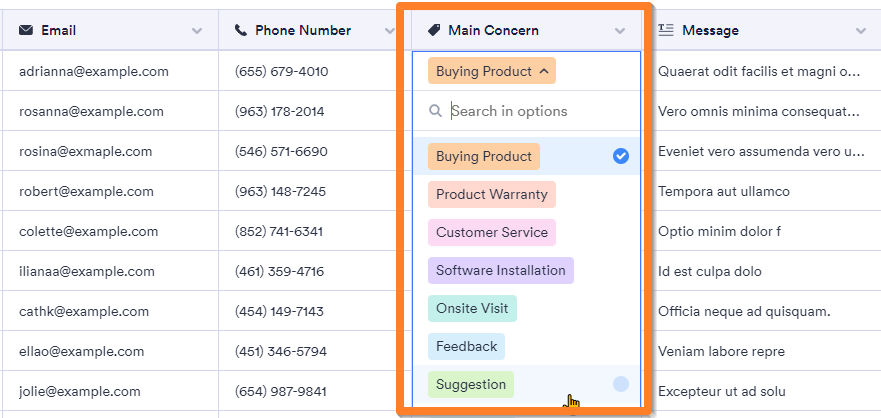Open the Message column dropdown arrow
The image size is (881, 418).
click(861, 31)
